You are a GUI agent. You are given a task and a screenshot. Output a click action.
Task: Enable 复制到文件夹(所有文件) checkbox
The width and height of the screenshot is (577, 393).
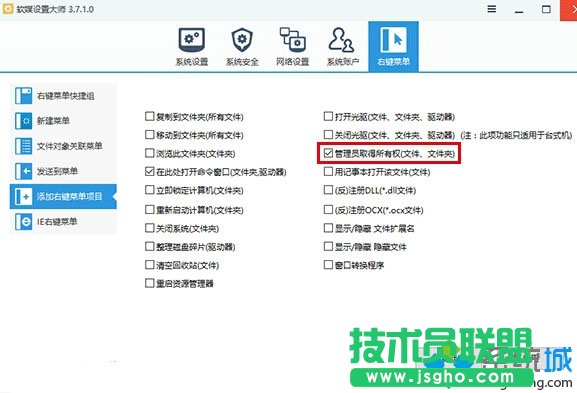tap(149, 117)
